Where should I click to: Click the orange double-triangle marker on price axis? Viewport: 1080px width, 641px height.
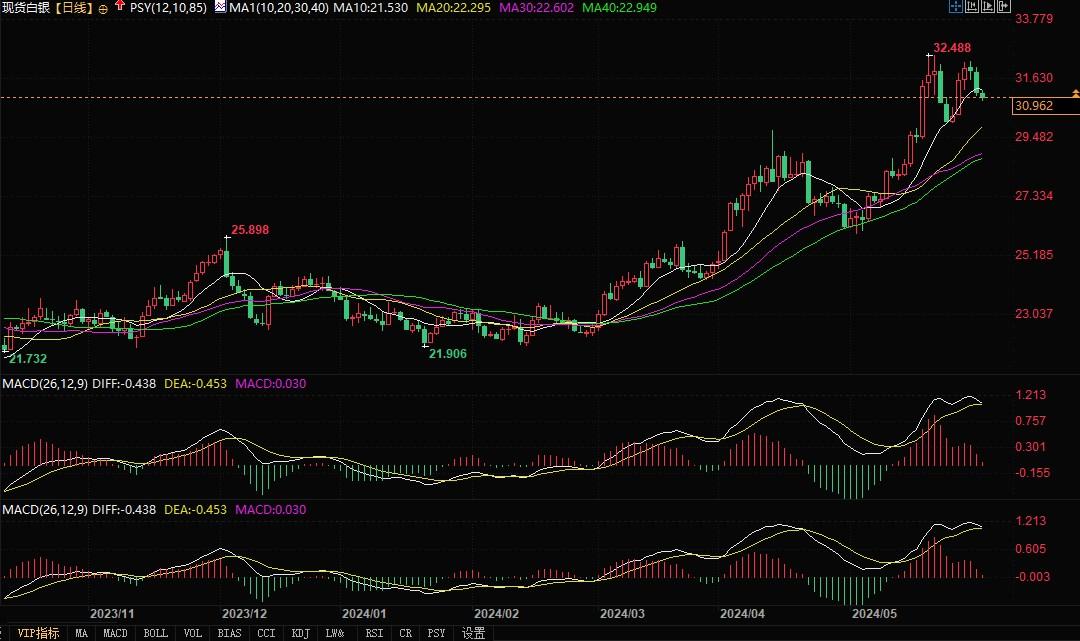pyautogui.click(x=1074, y=93)
